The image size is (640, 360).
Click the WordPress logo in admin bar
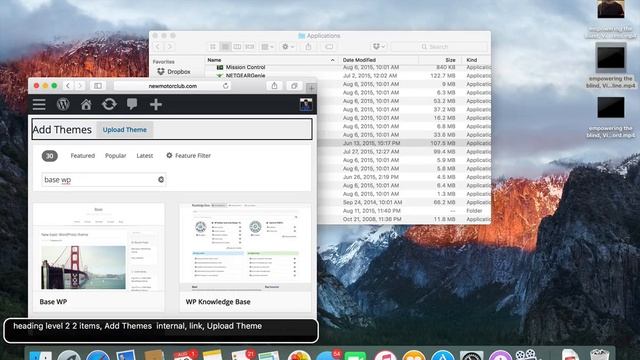[63, 104]
